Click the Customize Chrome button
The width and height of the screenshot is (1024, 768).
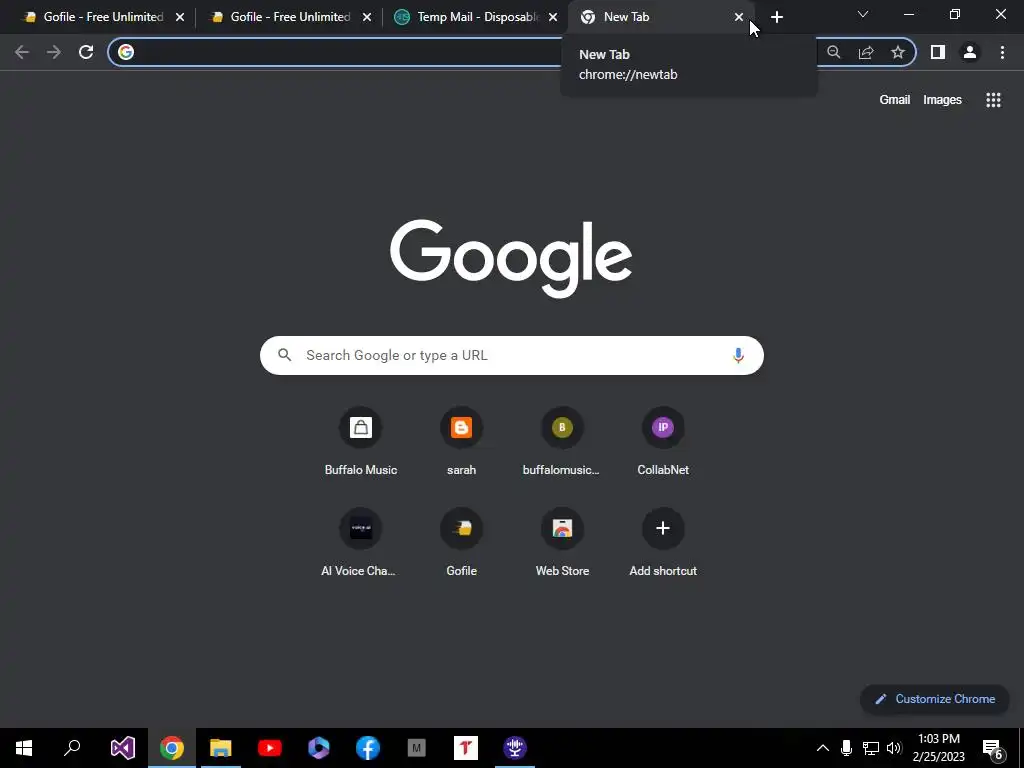(x=935, y=699)
